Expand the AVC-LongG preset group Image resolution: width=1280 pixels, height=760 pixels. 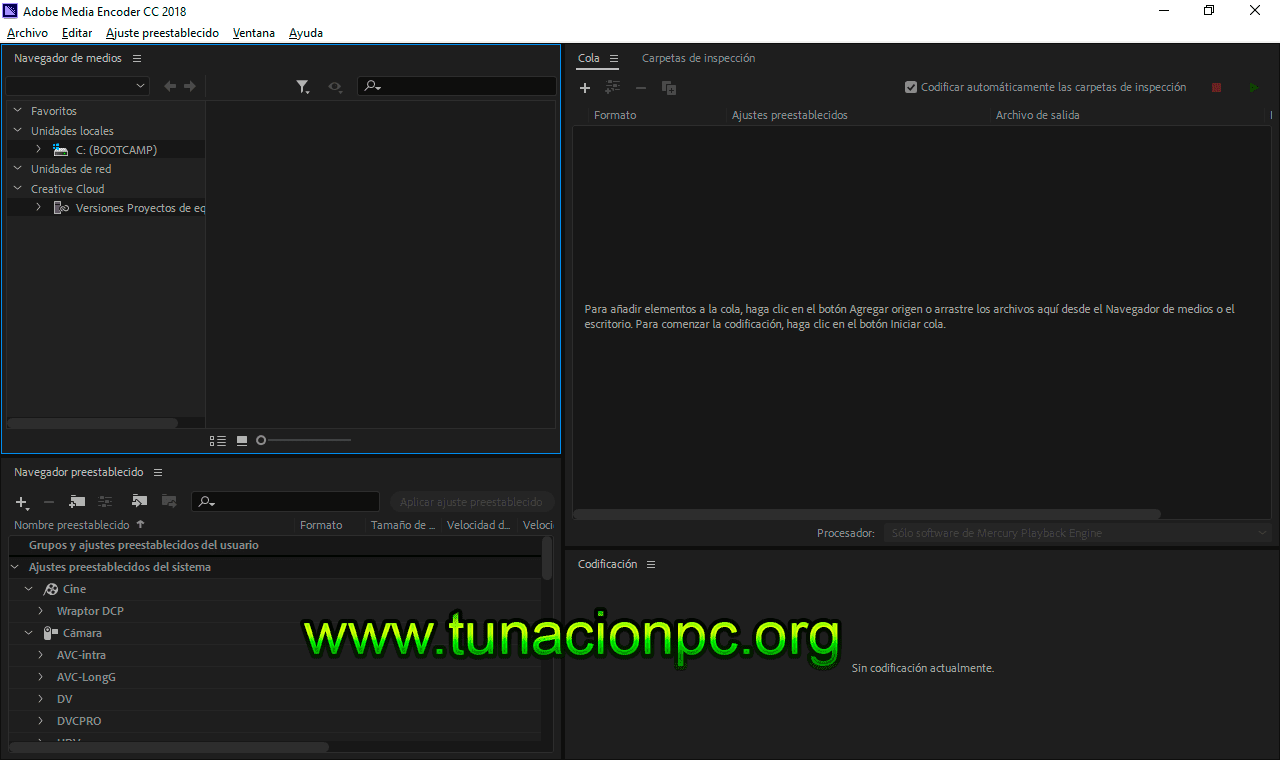pyautogui.click(x=41, y=677)
